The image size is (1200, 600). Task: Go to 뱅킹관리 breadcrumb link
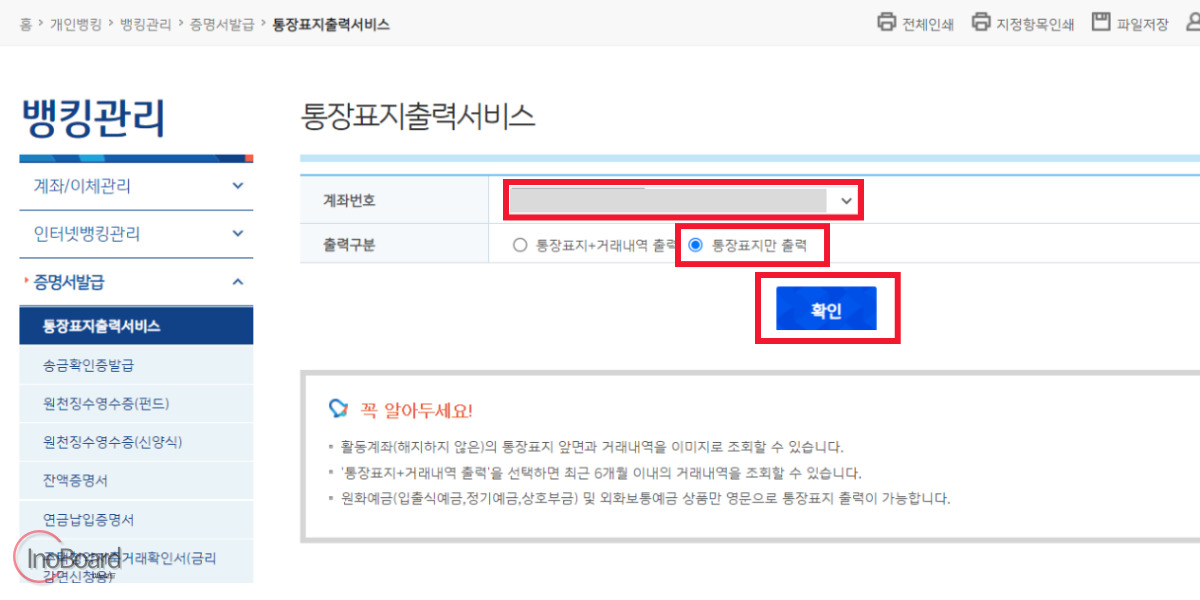coord(145,24)
